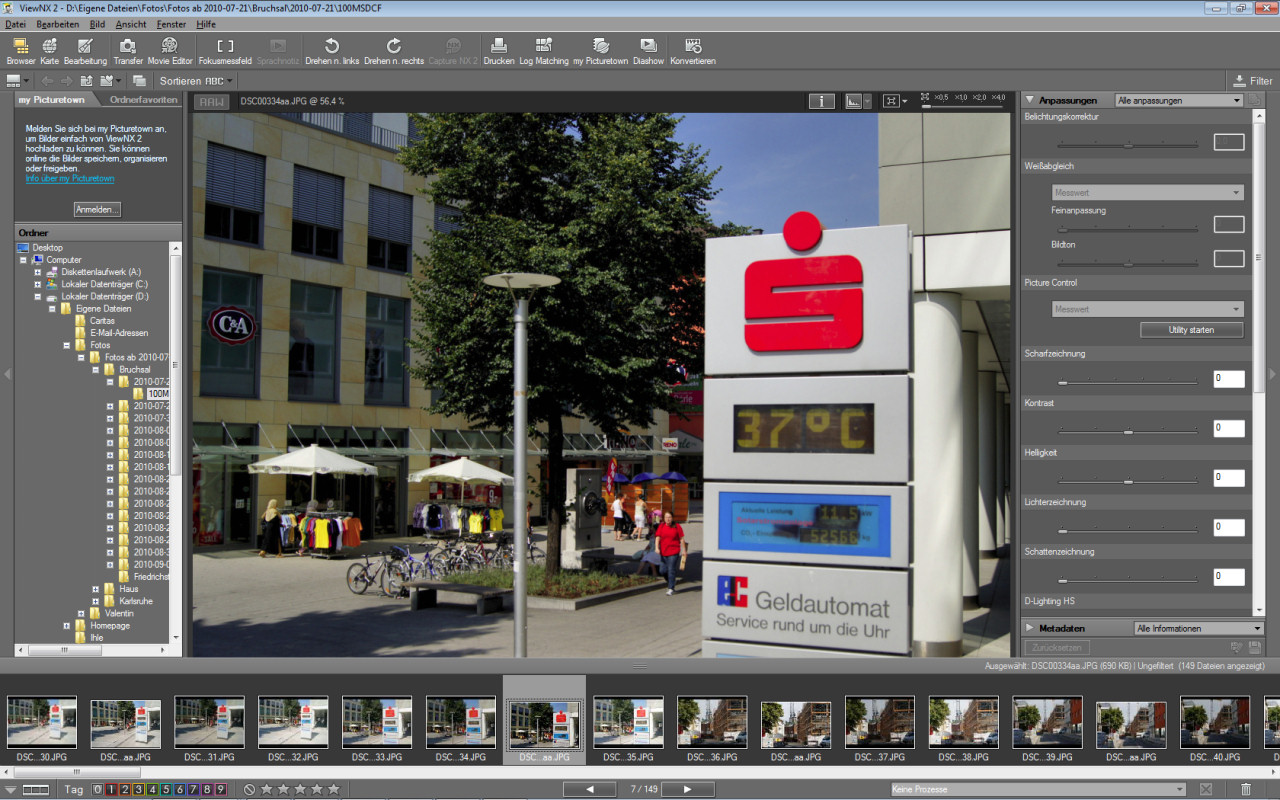This screenshot has height=800, width=1280.
Task: Expand the Lokaler Datenträger (C:) node
Action: click(x=38, y=284)
